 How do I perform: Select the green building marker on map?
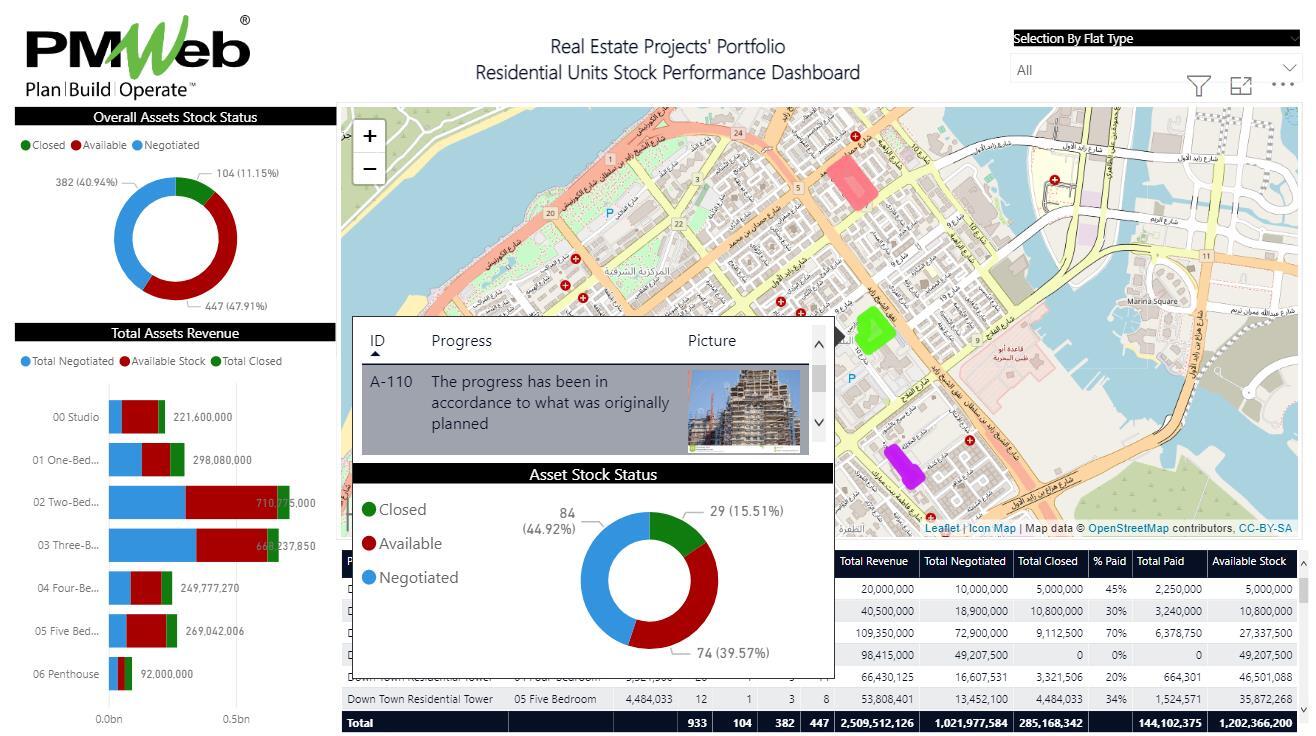[x=873, y=329]
